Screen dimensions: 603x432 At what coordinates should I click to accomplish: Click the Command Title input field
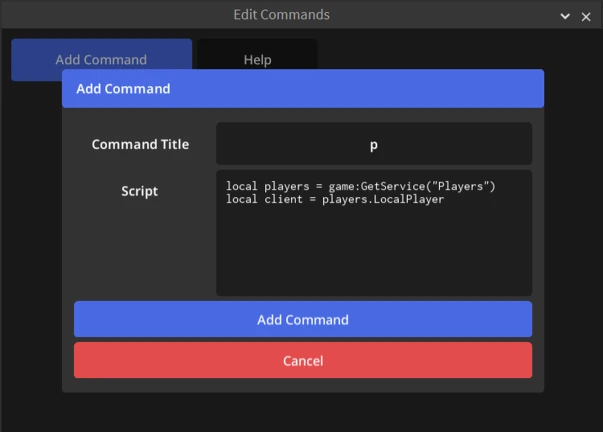coord(374,144)
